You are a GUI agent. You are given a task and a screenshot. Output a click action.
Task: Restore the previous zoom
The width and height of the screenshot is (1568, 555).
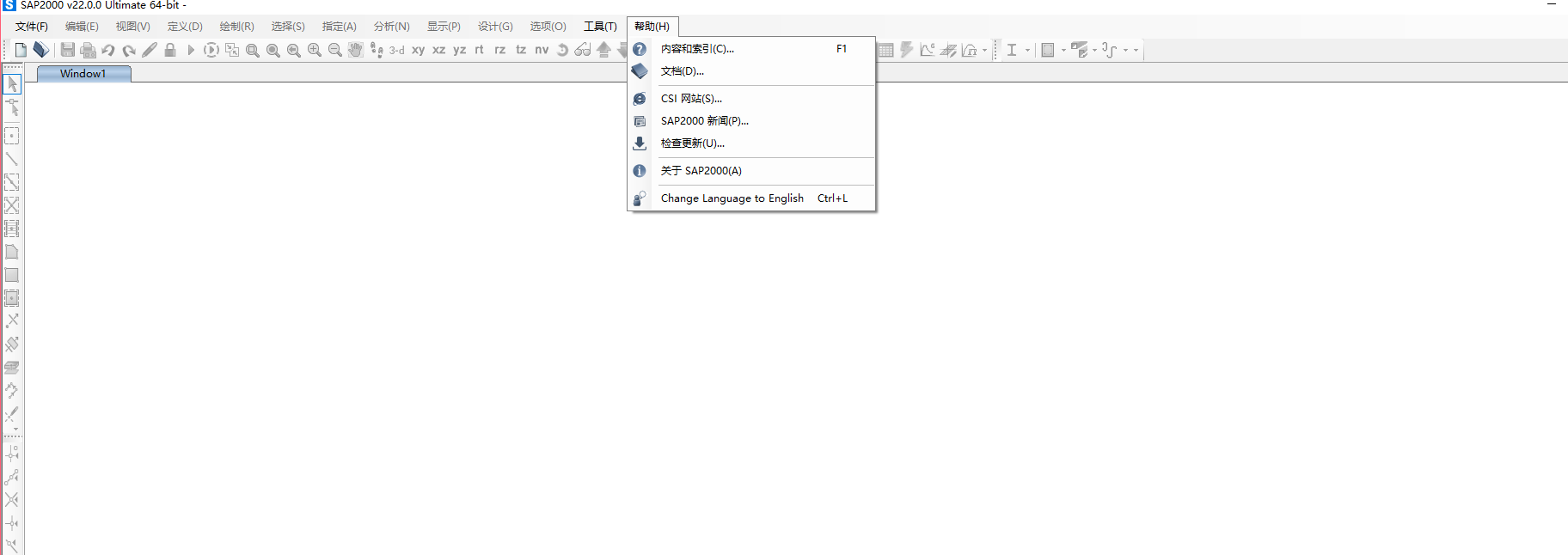pos(294,50)
